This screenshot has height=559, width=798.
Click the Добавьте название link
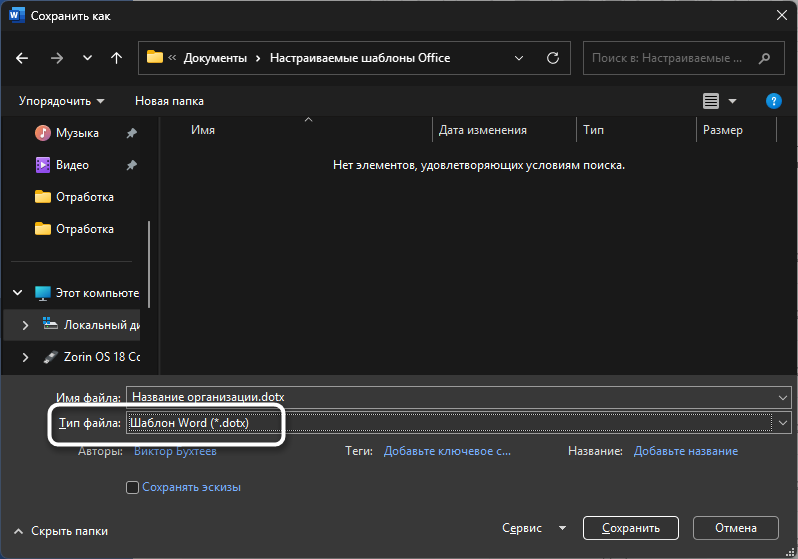(685, 451)
